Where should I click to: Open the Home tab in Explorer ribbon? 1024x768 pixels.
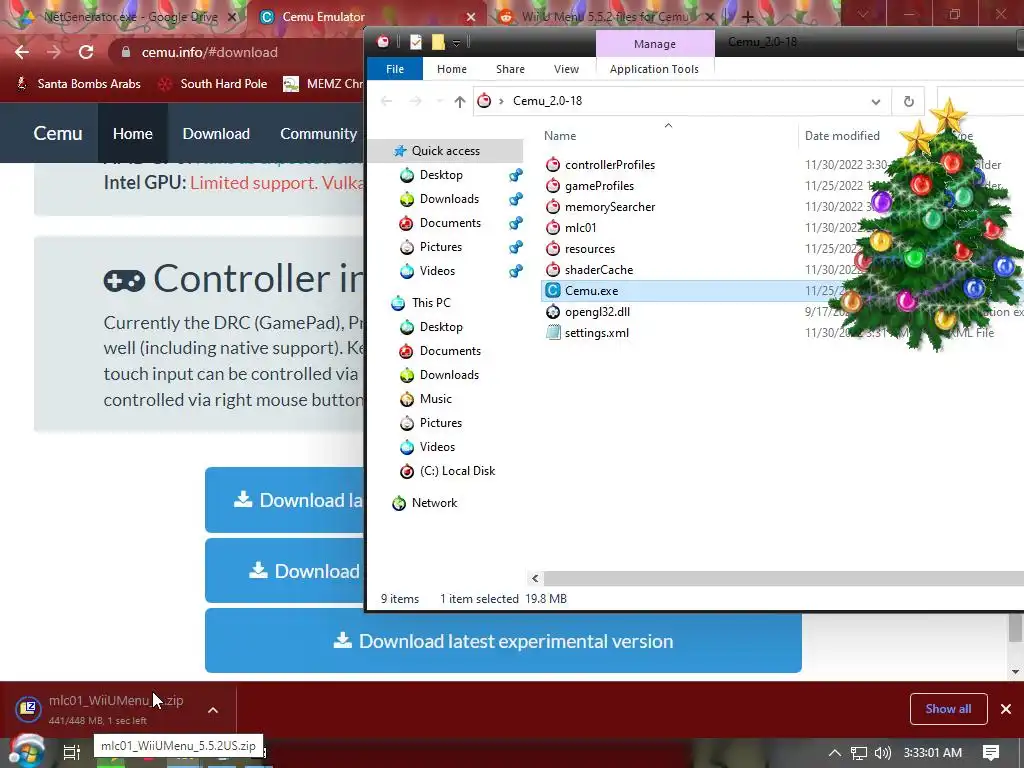451,69
